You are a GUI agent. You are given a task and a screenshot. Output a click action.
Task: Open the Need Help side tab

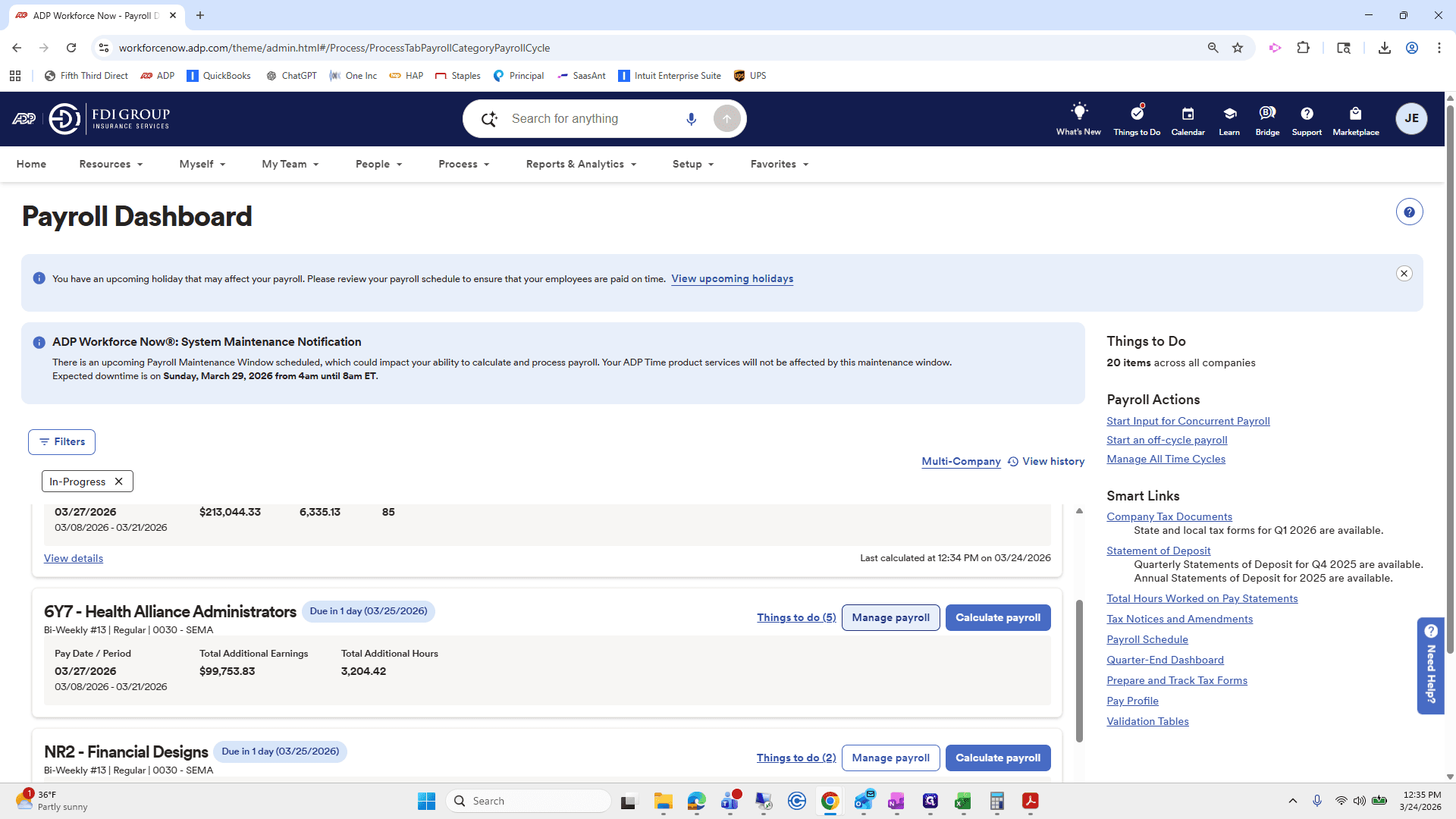click(1430, 665)
